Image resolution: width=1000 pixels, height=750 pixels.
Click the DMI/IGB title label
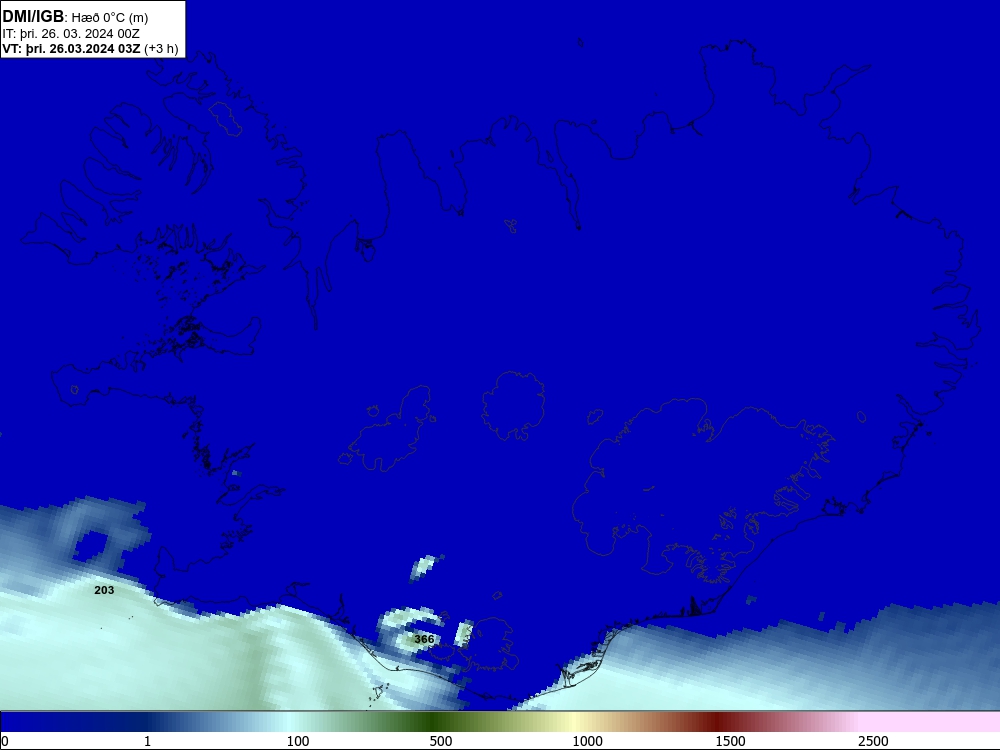coord(33,17)
